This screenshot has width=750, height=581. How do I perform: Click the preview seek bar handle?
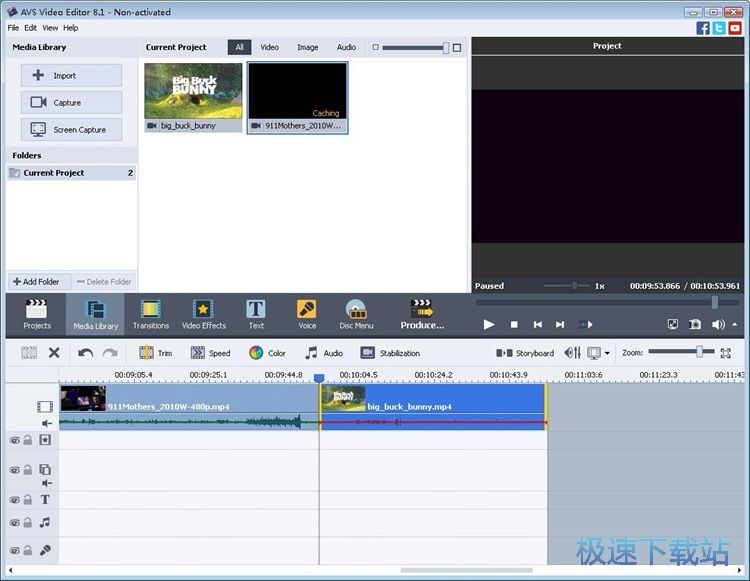pyautogui.click(x=715, y=302)
